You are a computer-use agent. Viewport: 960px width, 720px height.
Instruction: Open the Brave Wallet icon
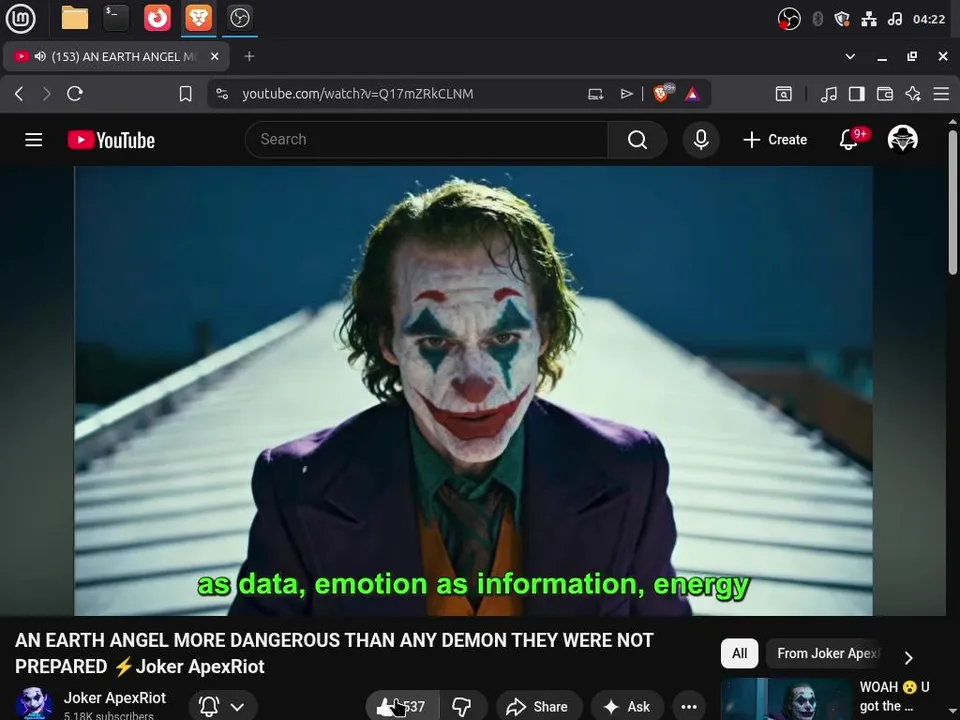pyautogui.click(x=885, y=94)
